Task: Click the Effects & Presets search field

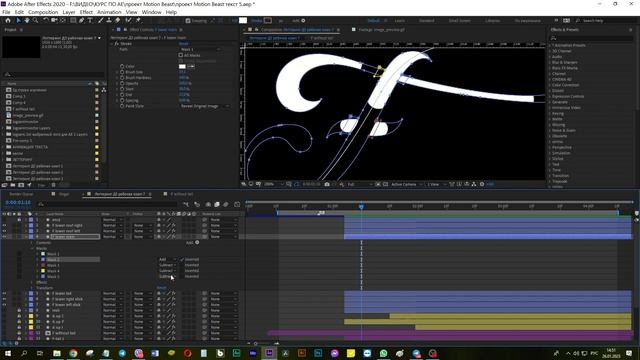Action: point(591,38)
